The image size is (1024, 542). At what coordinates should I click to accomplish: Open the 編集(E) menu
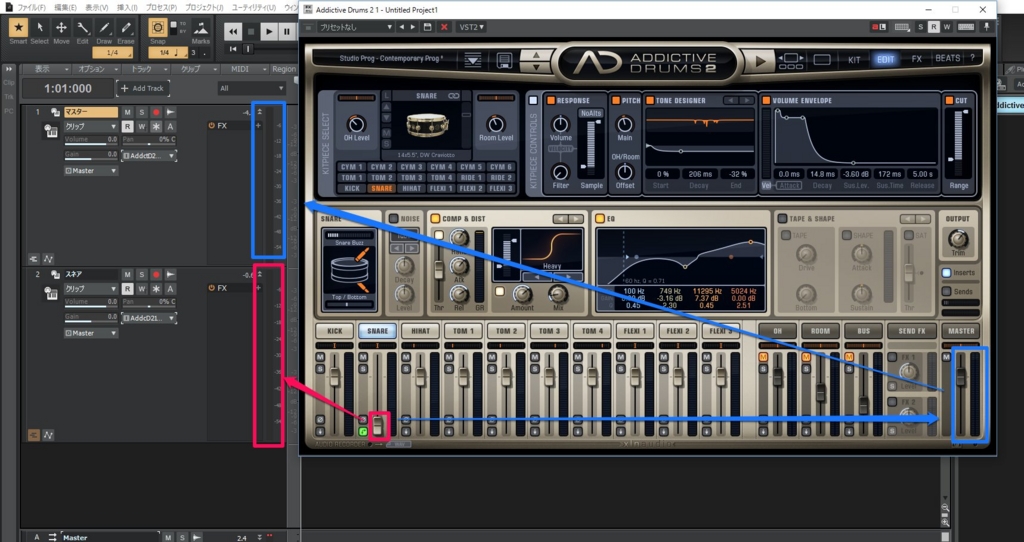click(x=65, y=7)
